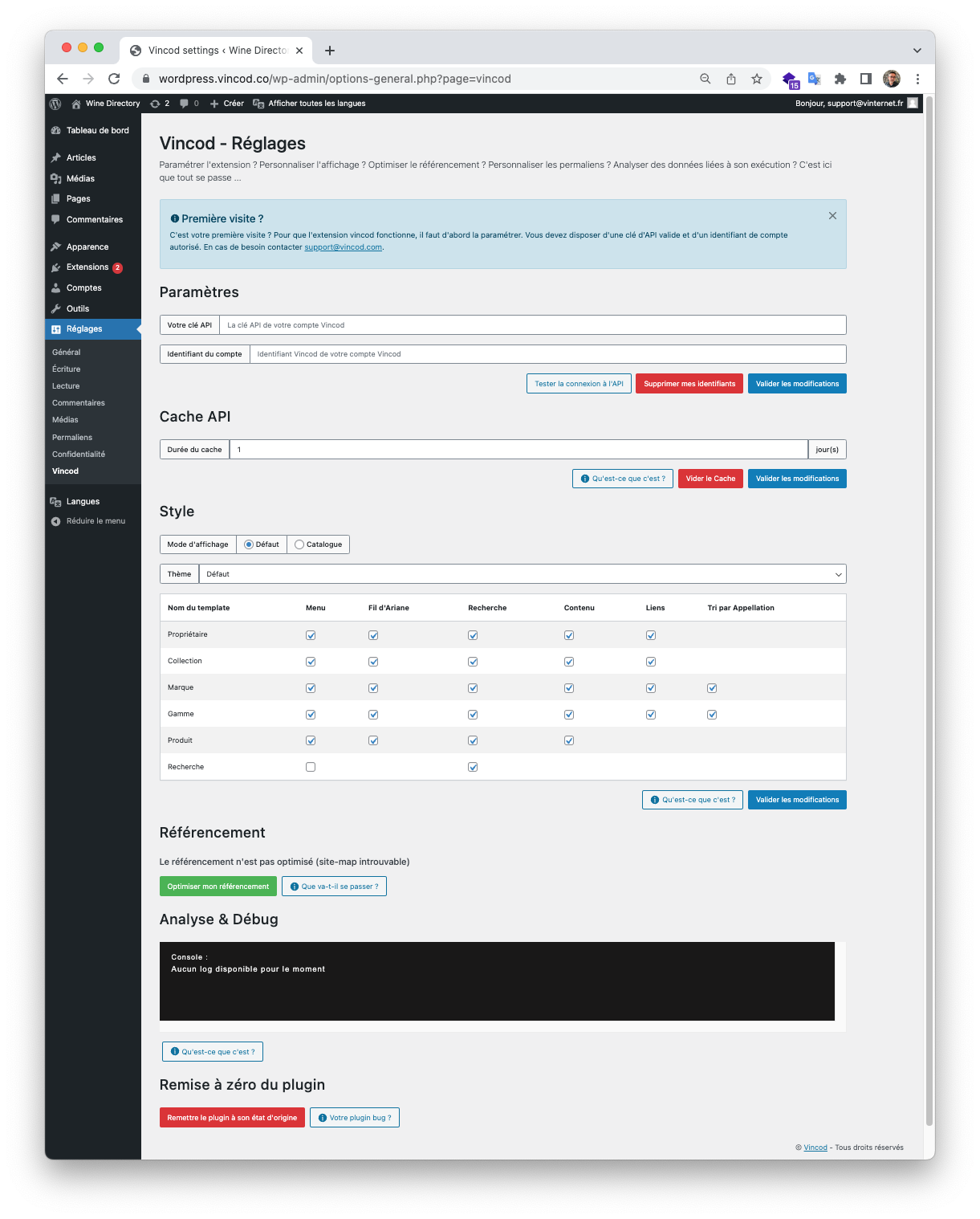Click Que va-t-il se passer ? button
This screenshot has width=980, height=1219.
334,887
